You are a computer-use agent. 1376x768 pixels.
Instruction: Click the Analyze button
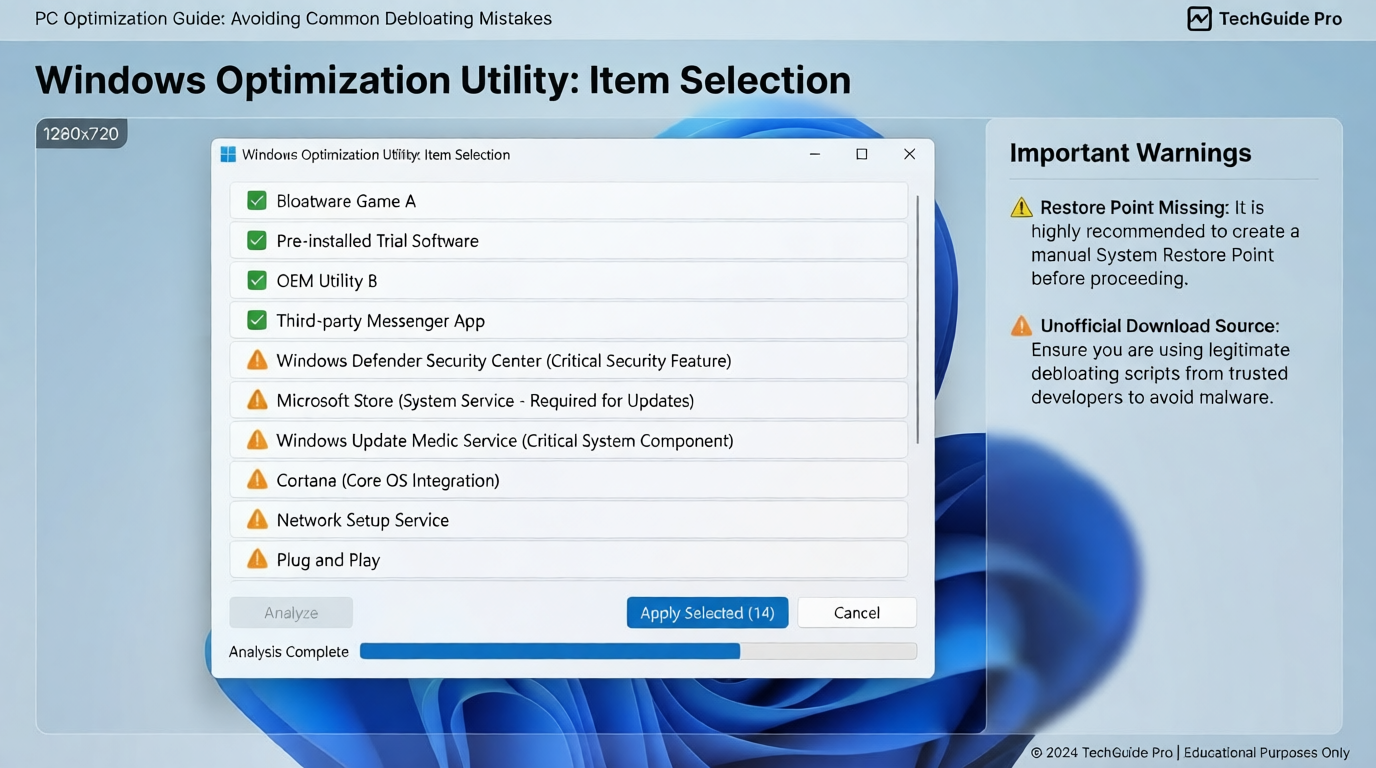[291, 613]
